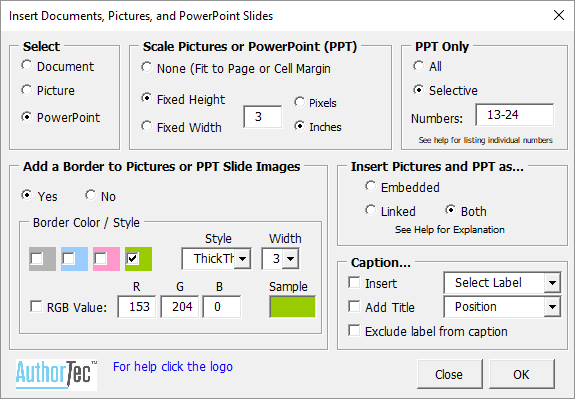Check the gray border color swatch

pyautogui.click(x=37, y=259)
